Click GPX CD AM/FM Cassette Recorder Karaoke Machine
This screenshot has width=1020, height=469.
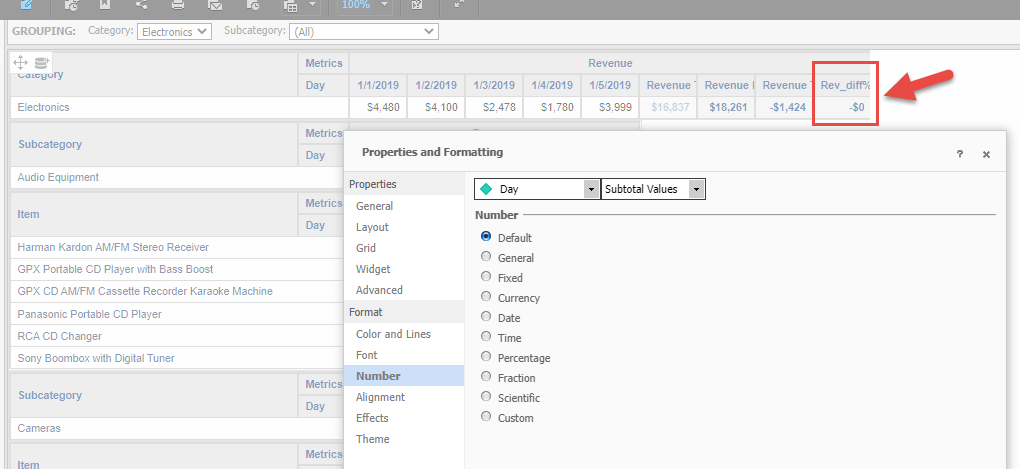click(x=177, y=291)
